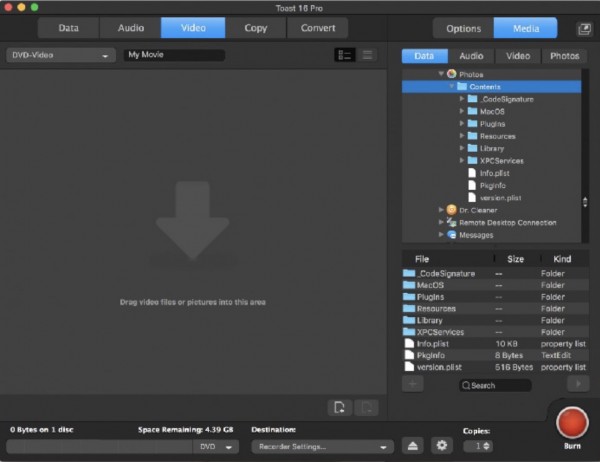Click the media tree scrollbar handle
Image resolution: width=600 pixels, height=462 pixels.
click(x=585, y=202)
